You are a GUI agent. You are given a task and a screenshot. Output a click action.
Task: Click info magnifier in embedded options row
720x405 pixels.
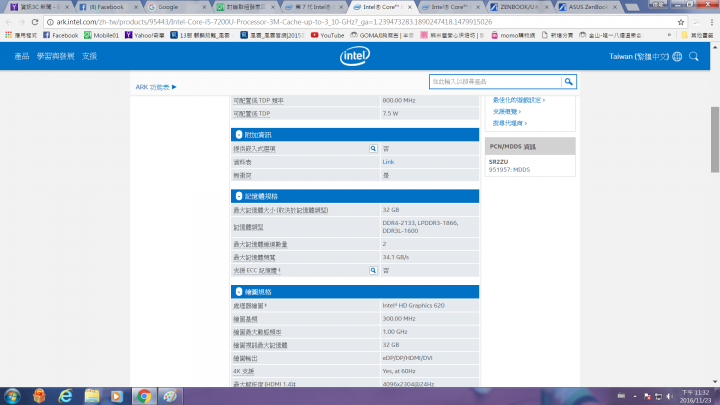click(373, 149)
